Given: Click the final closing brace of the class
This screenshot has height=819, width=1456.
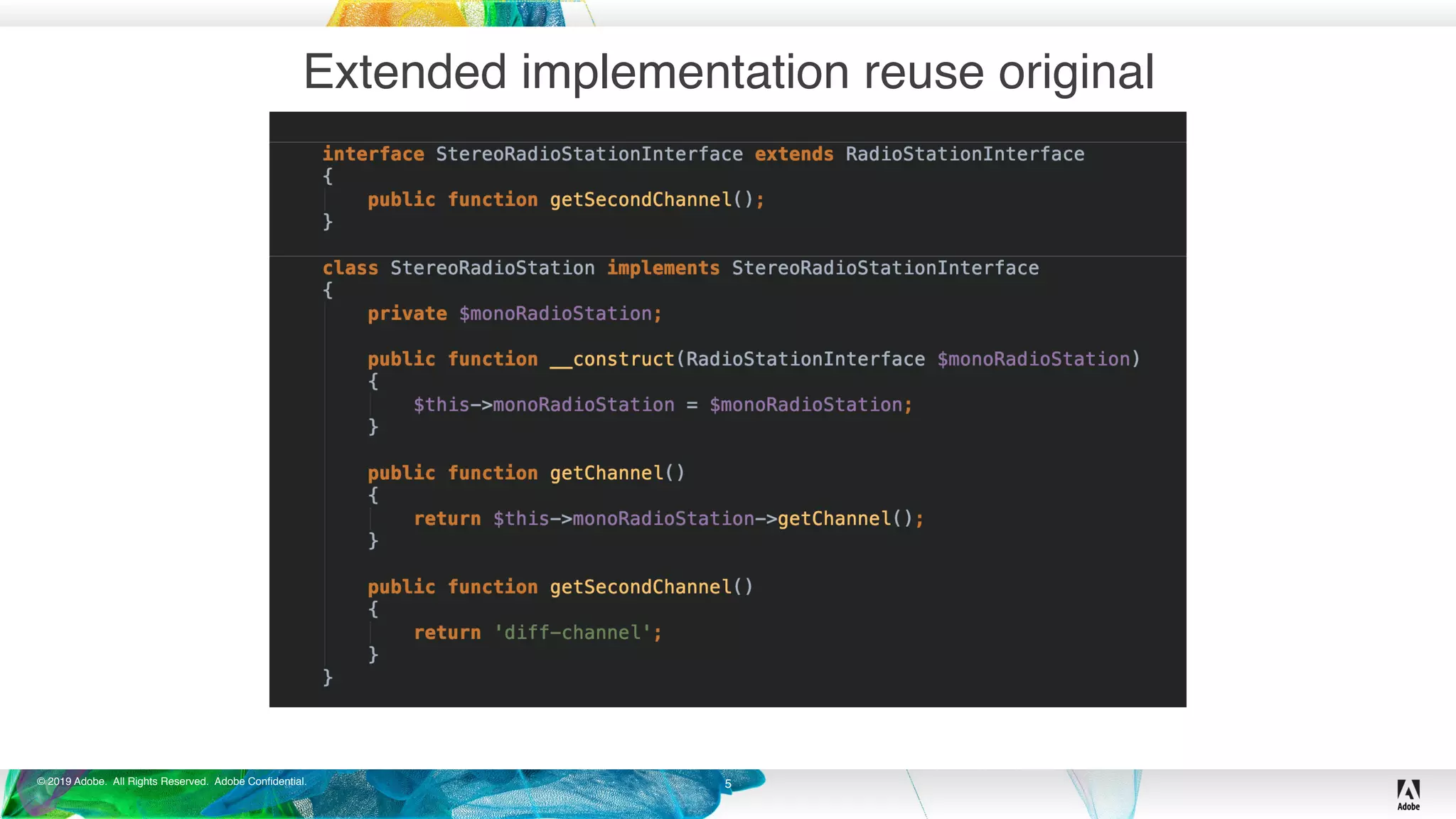Looking at the screenshot, I should (x=328, y=677).
